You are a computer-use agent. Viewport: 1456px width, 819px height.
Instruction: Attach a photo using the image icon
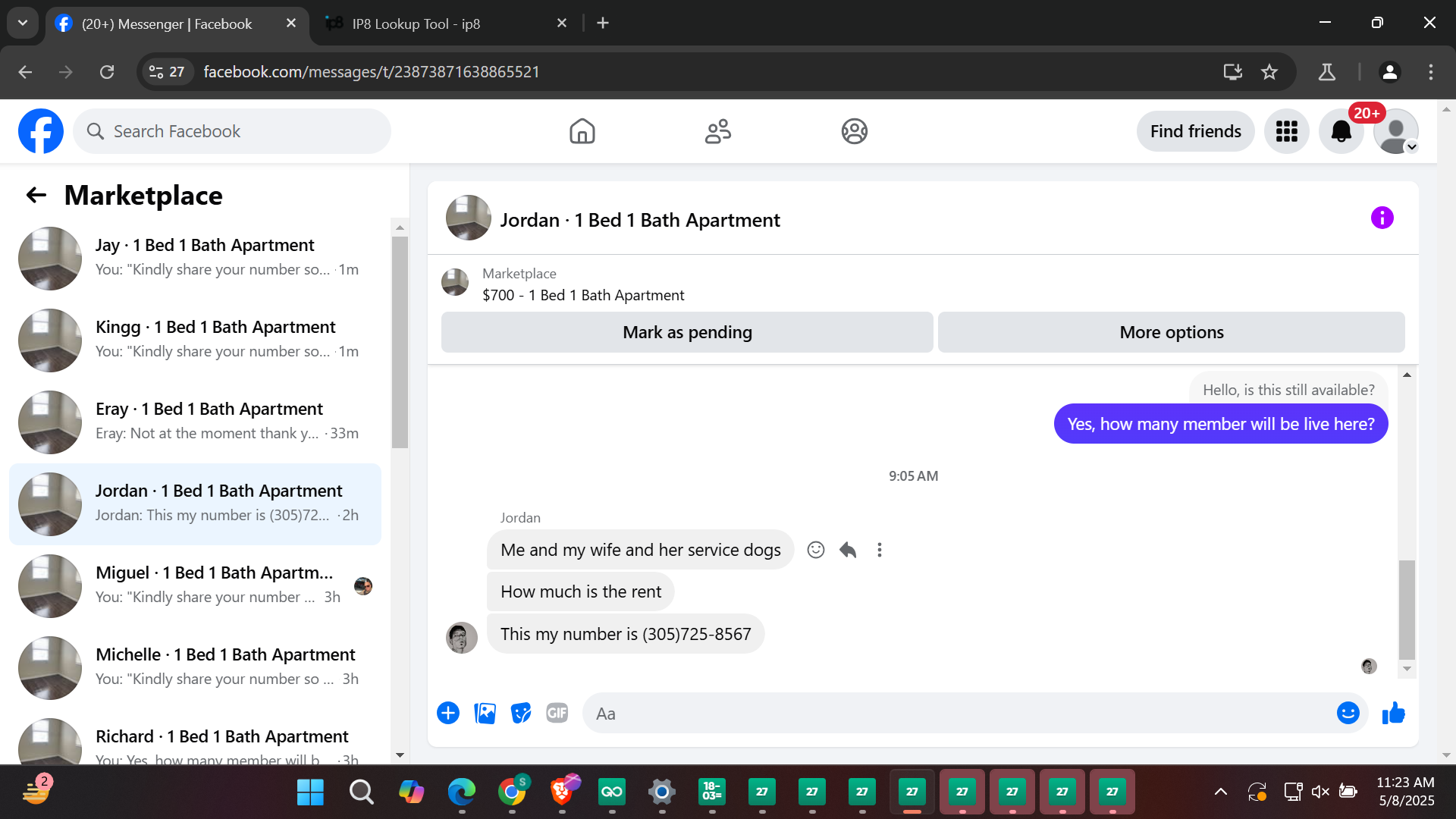pos(485,713)
